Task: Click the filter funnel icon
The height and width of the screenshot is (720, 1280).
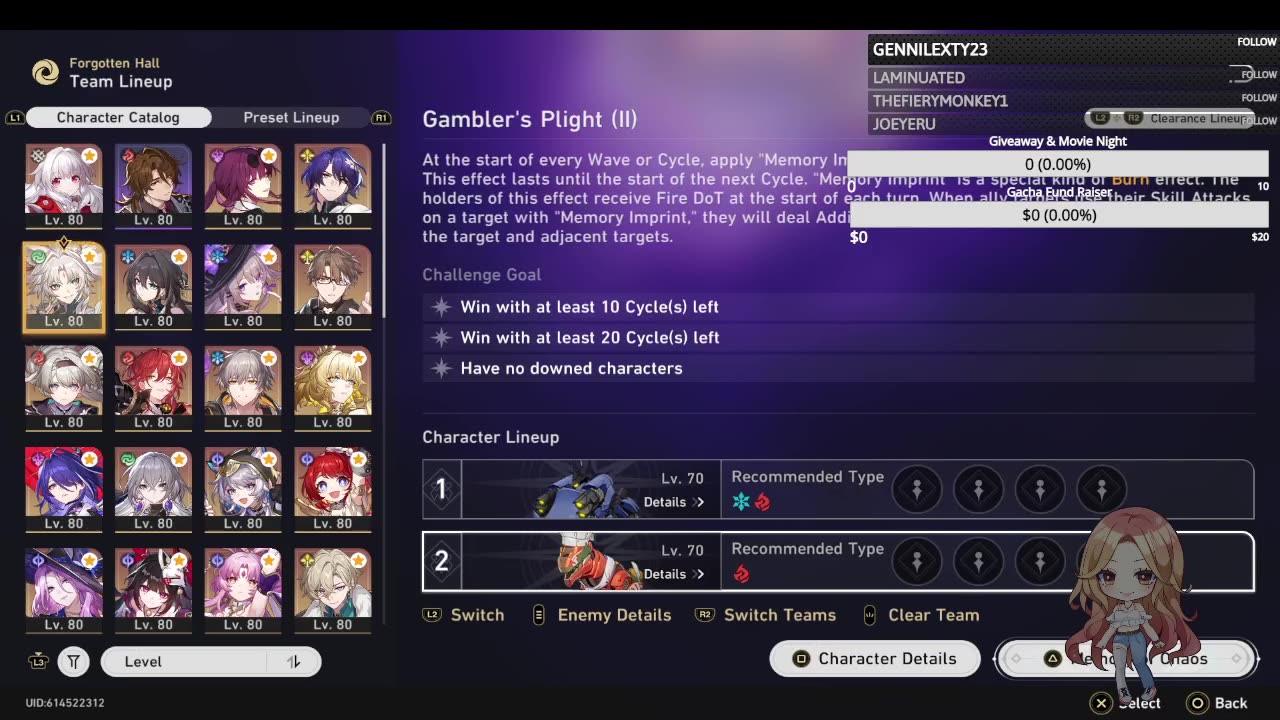Action: pyautogui.click(x=73, y=662)
